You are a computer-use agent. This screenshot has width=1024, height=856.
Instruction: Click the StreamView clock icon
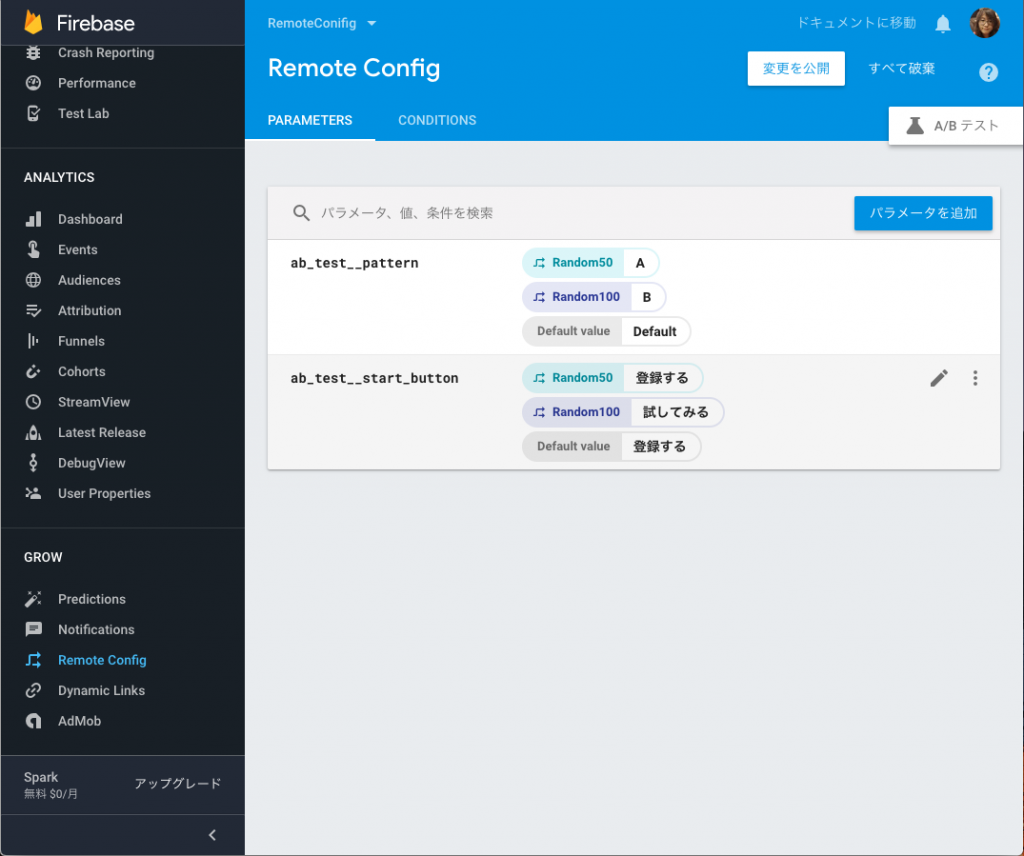tap(33, 402)
